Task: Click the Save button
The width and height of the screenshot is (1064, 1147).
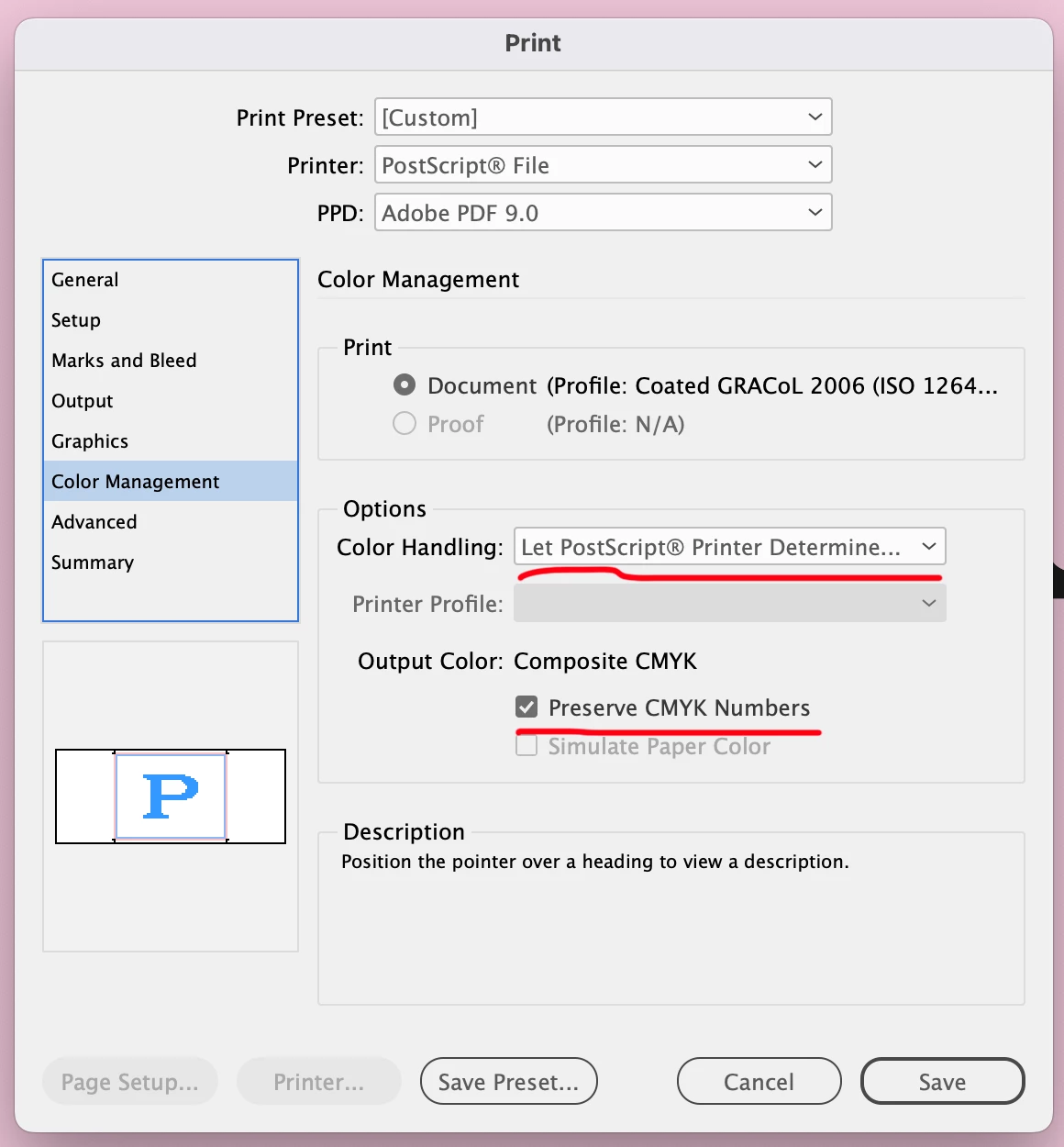Action: 943,1082
